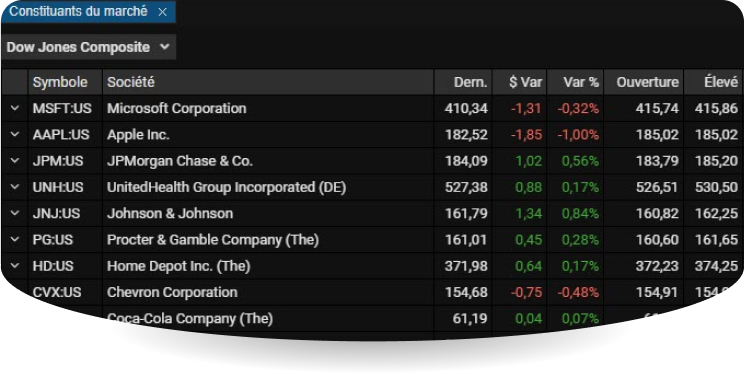744x374 pixels.
Task: Expand the HD:US row chevron
Action: (x=15, y=266)
